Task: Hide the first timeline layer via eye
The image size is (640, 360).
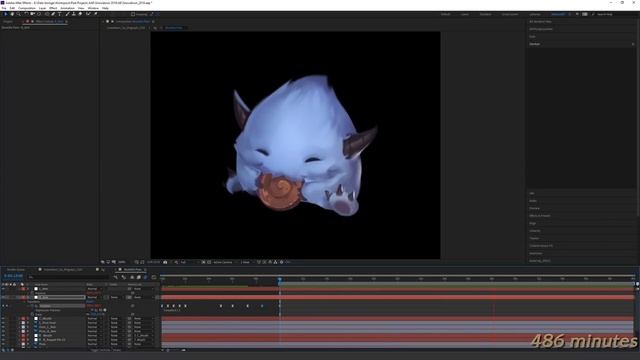Action: point(3,289)
